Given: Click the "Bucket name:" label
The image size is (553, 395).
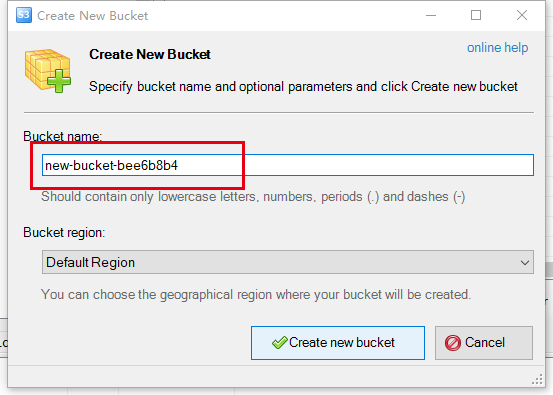Looking at the screenshot, I should click(x=62, y=136).
